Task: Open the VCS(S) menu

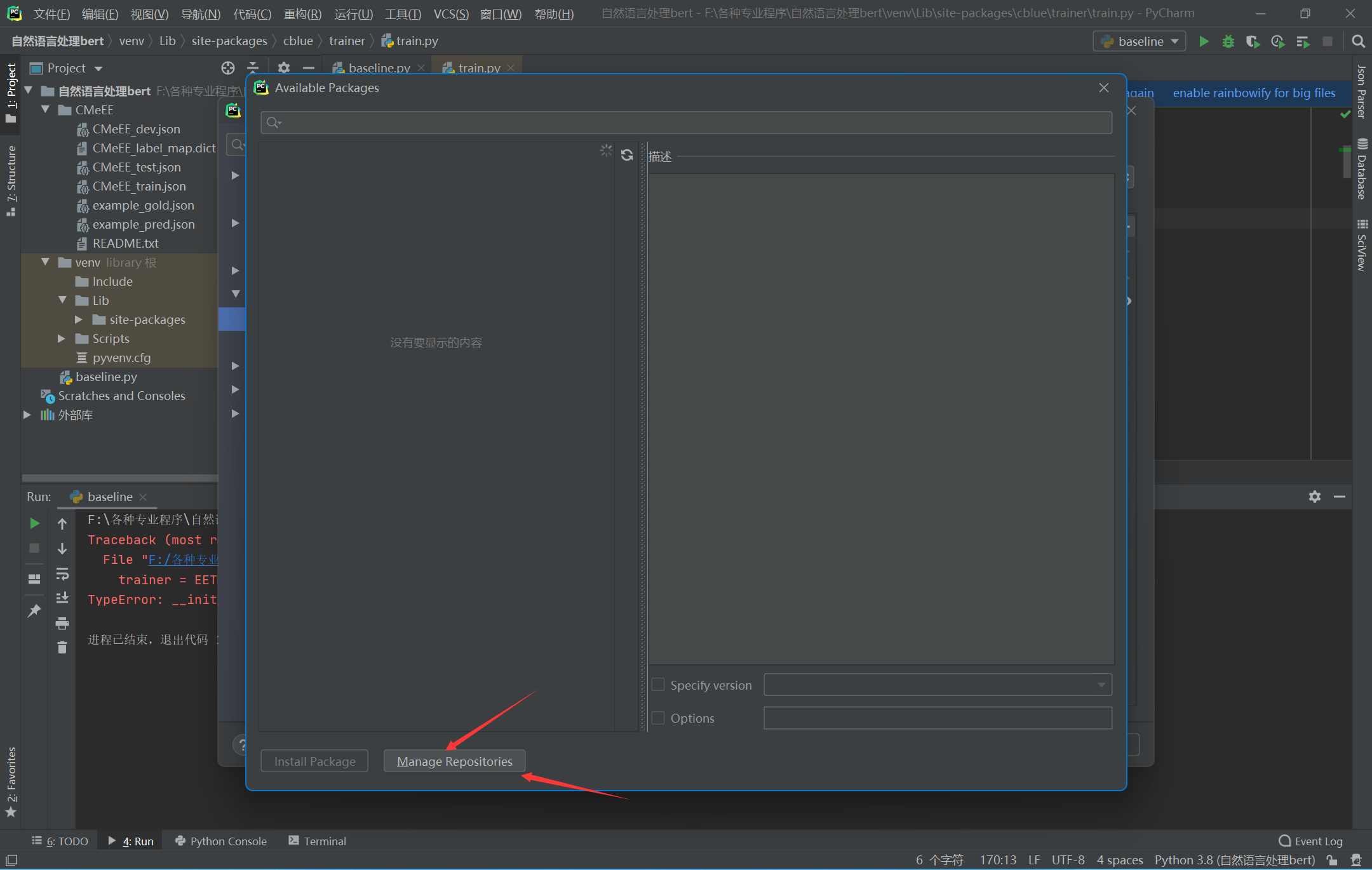Action: 451,13
